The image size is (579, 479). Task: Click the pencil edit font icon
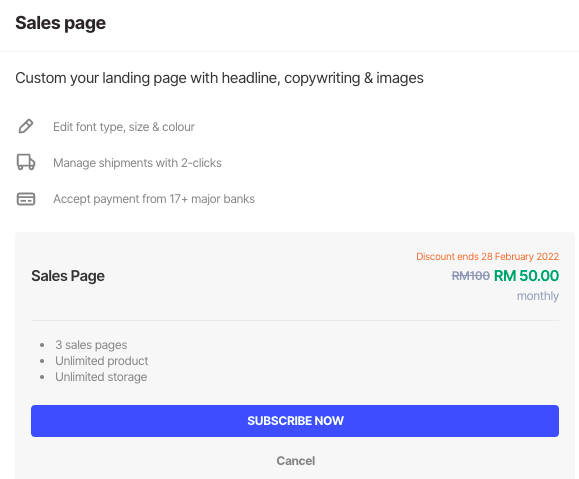[26, 126]
